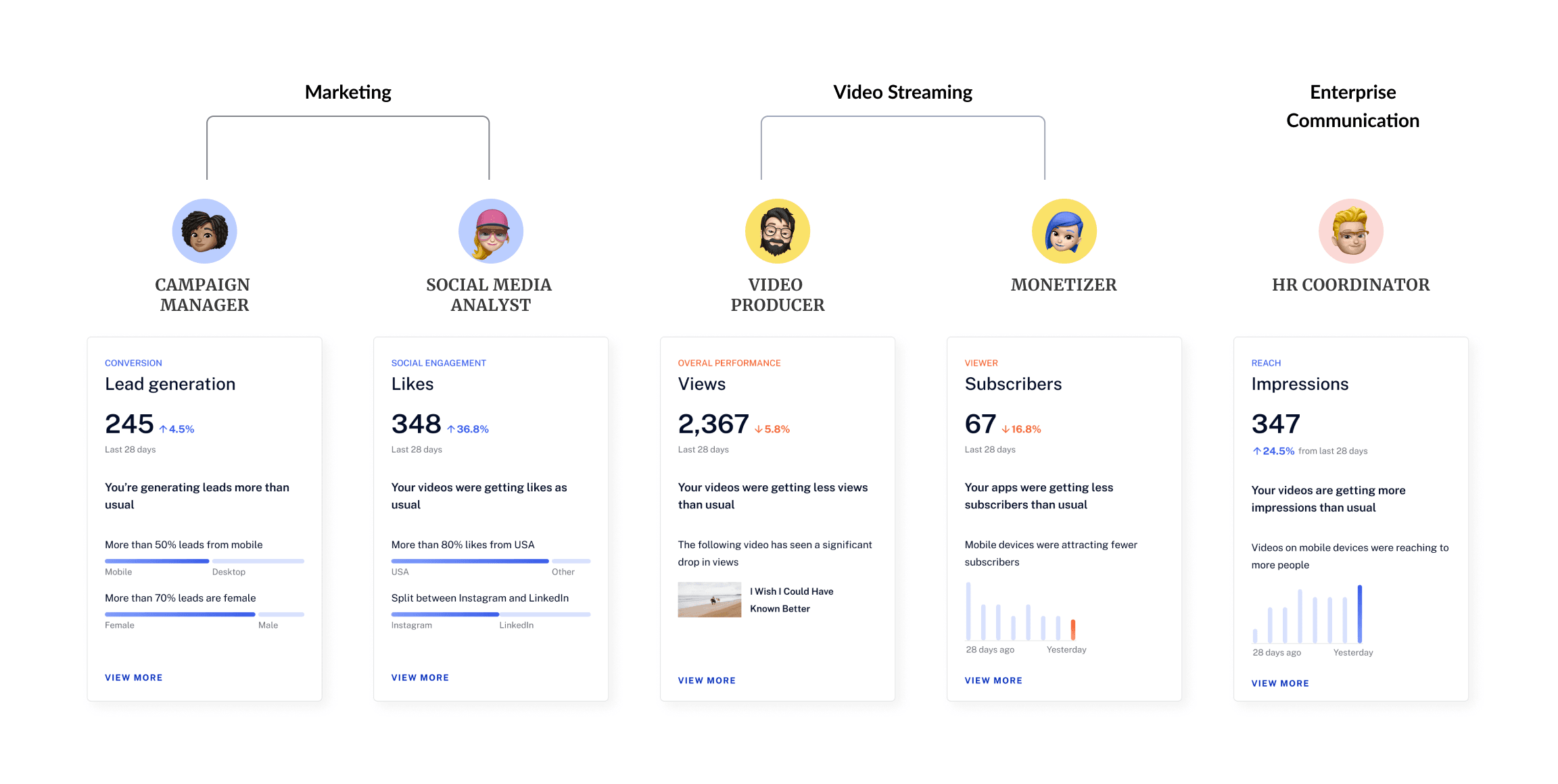Image resolution: width=1558 pixels, height=784 pixels.
Task: Open View More on Likes card
Action: 420,678
